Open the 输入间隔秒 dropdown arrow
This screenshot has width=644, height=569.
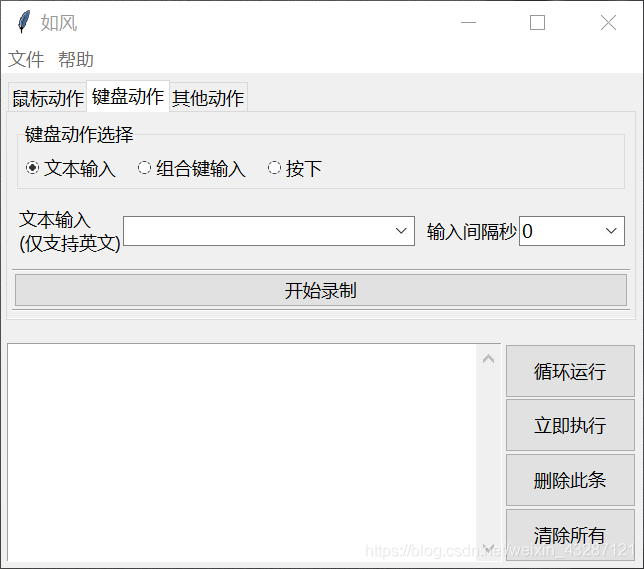pos(611,231)
